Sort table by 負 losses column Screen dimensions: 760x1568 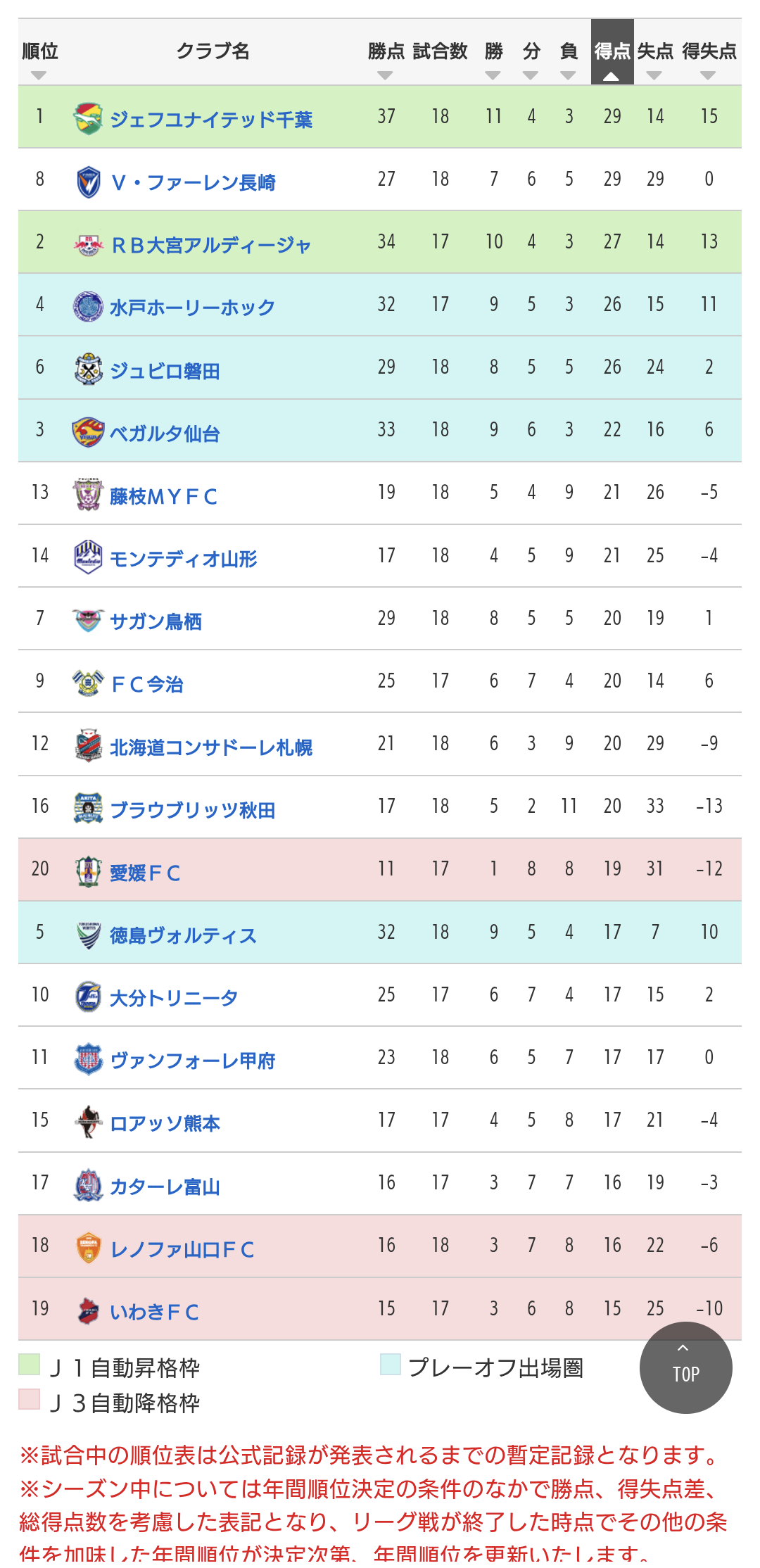tap(569, 52)
